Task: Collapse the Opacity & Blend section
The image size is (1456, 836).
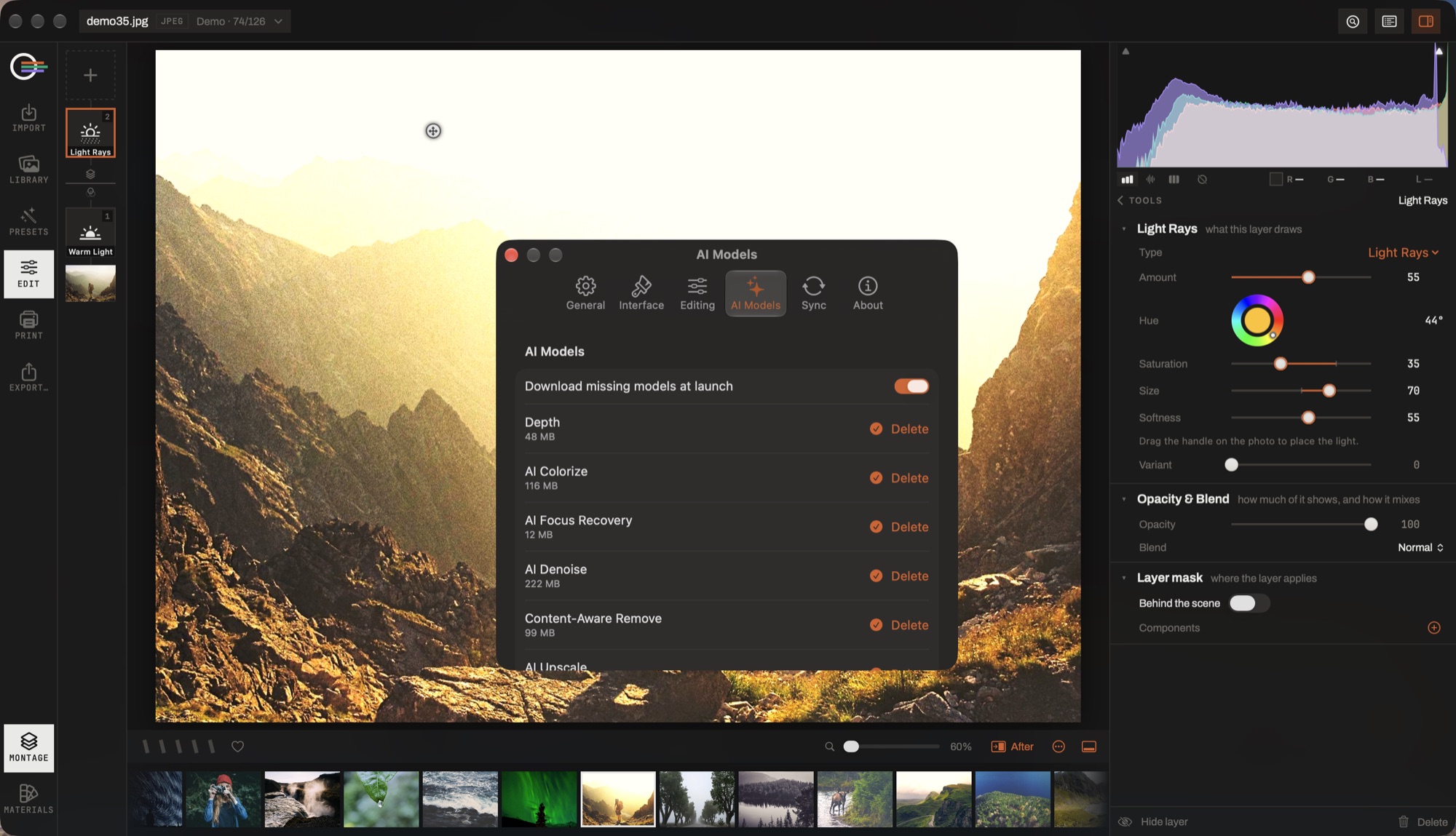Action: click(x=1124, y=499)
